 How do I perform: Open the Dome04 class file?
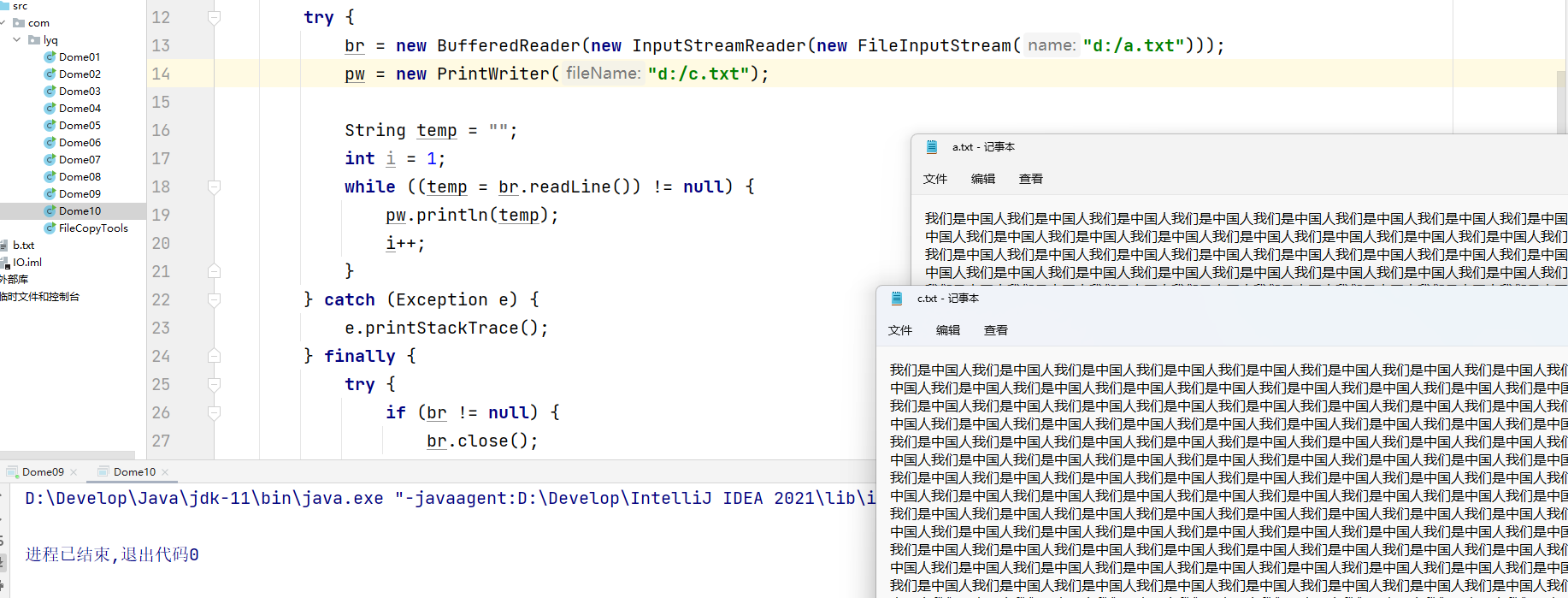click(80, 109)
